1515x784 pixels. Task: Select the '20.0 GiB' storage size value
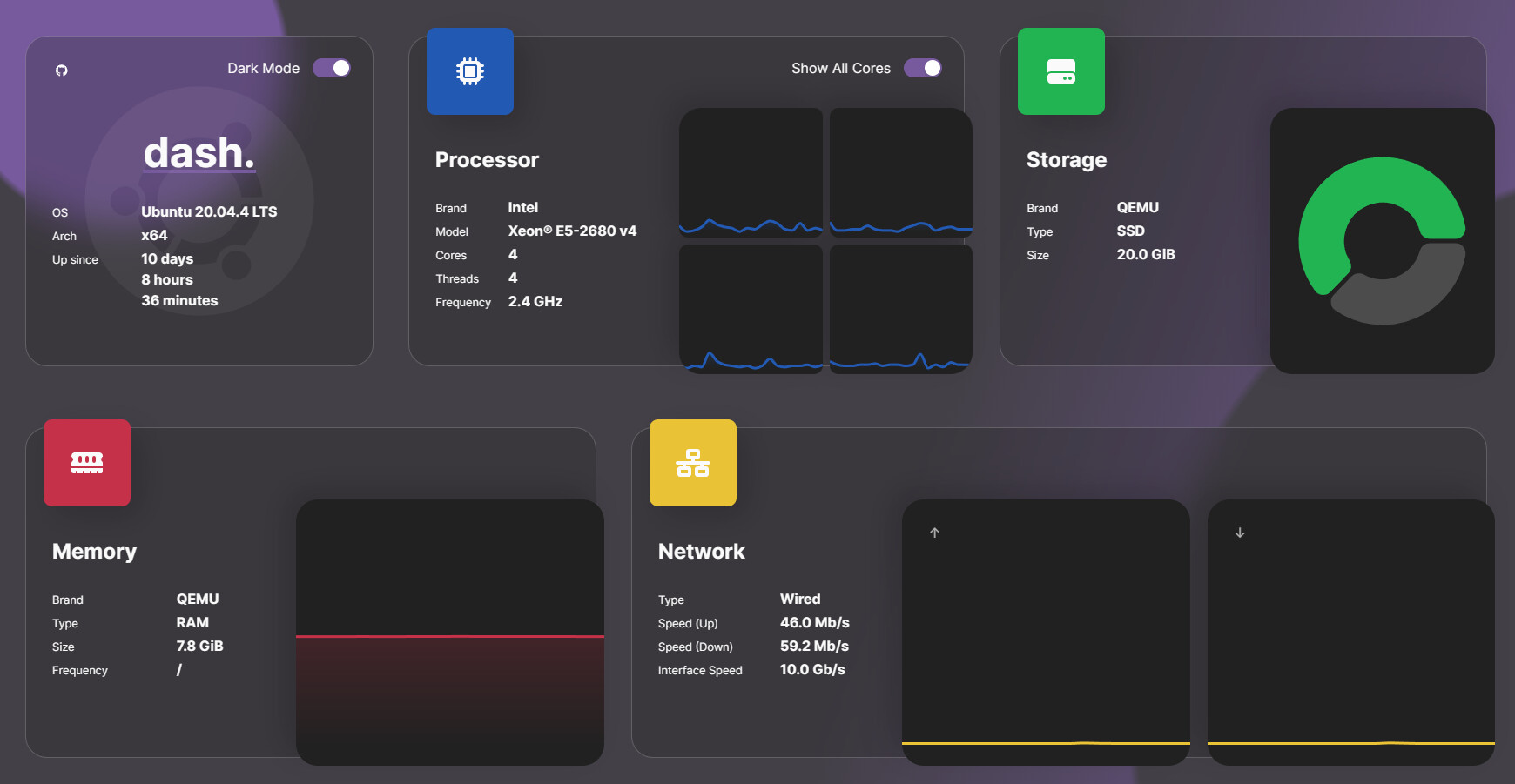click(x=1146, y=254)
